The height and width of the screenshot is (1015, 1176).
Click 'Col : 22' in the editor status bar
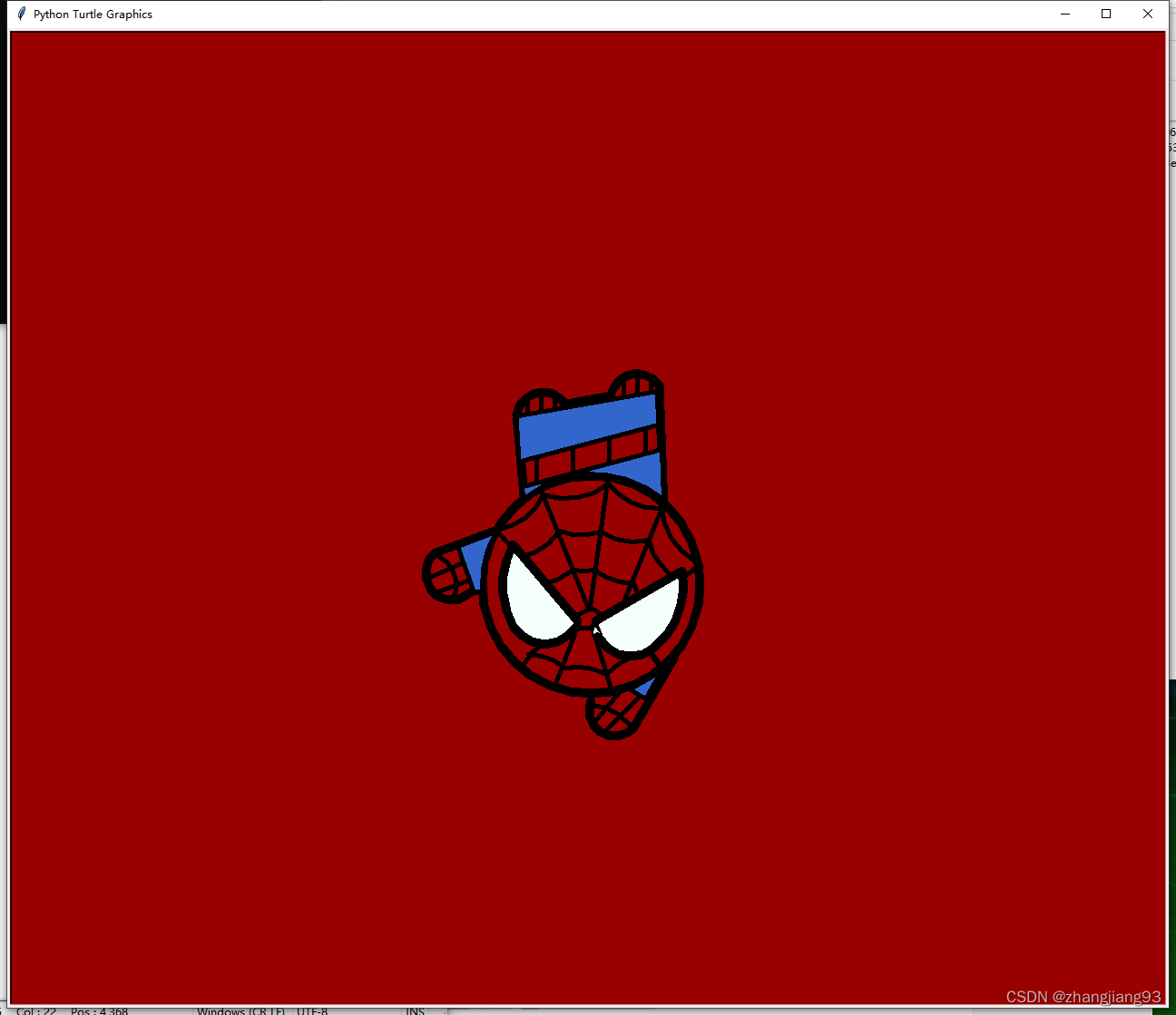36,1010
